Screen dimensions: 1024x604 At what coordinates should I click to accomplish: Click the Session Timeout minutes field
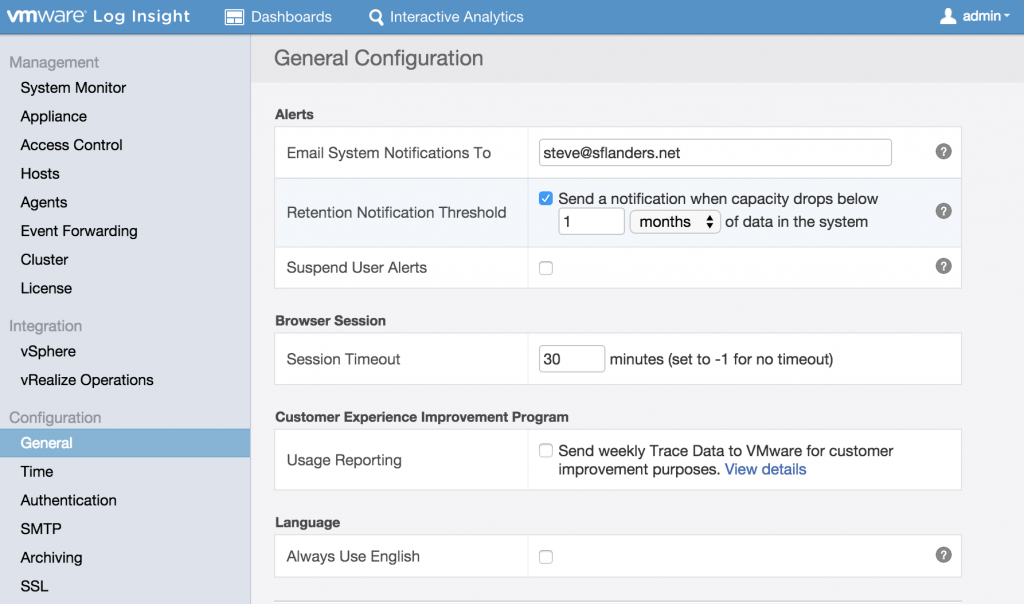571,358
